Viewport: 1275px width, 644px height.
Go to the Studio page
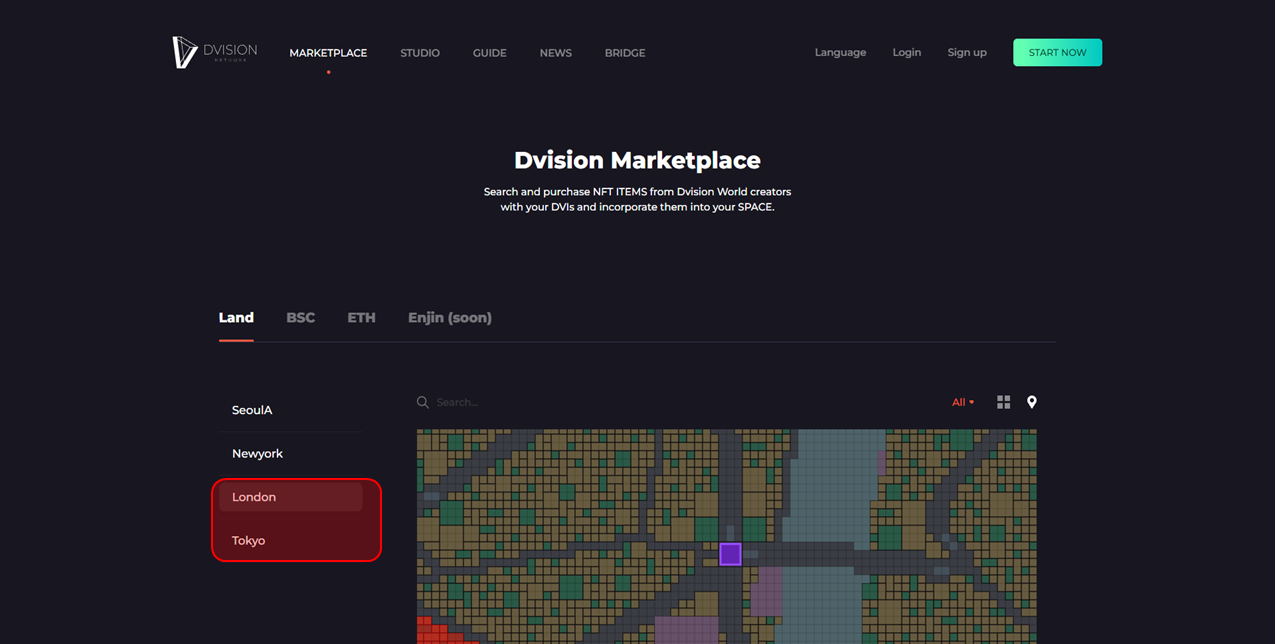tap(420, 53)
